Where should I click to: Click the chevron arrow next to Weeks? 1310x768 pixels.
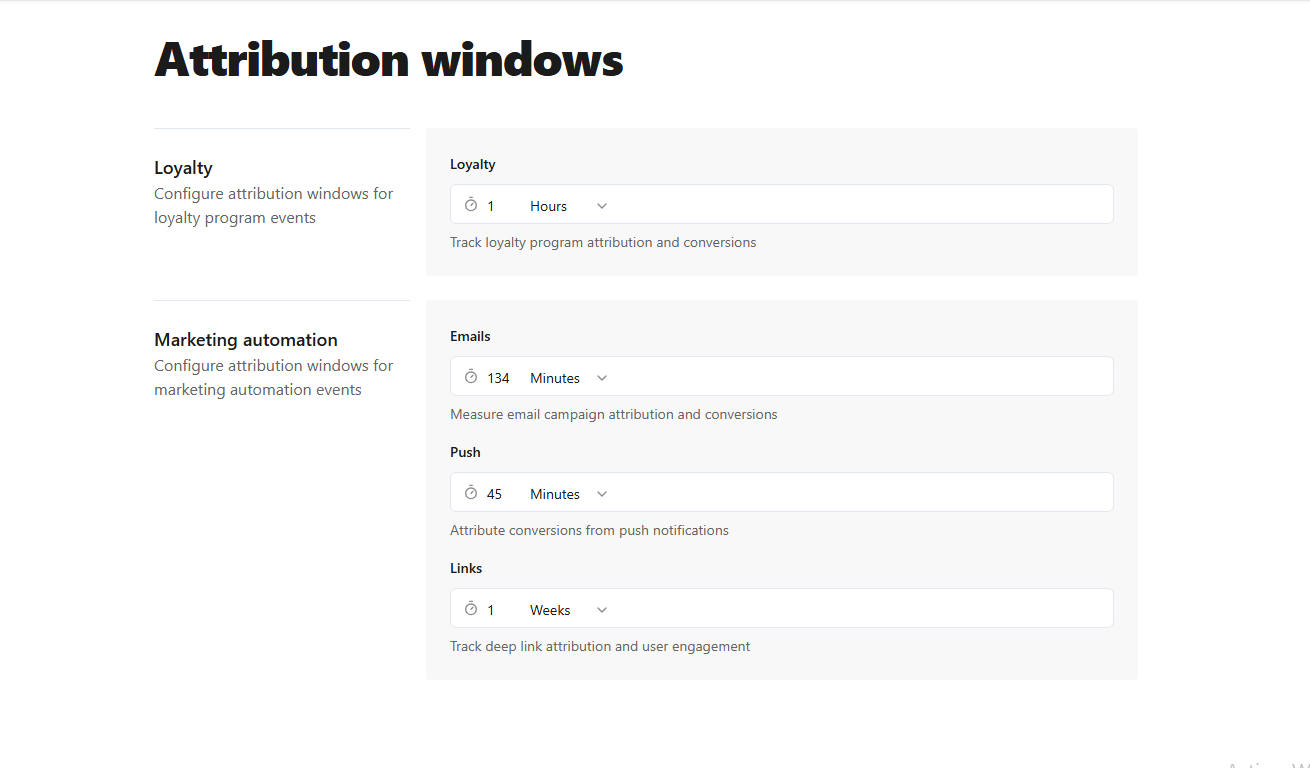601,609
